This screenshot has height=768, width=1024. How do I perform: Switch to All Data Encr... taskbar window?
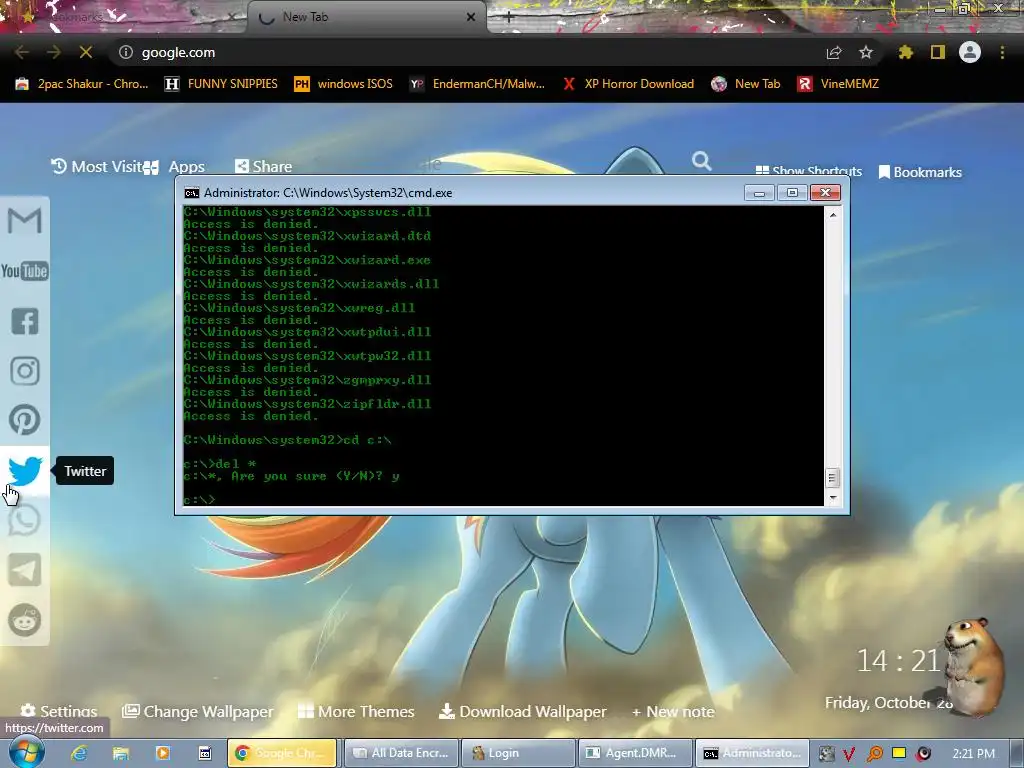point(402,753)
